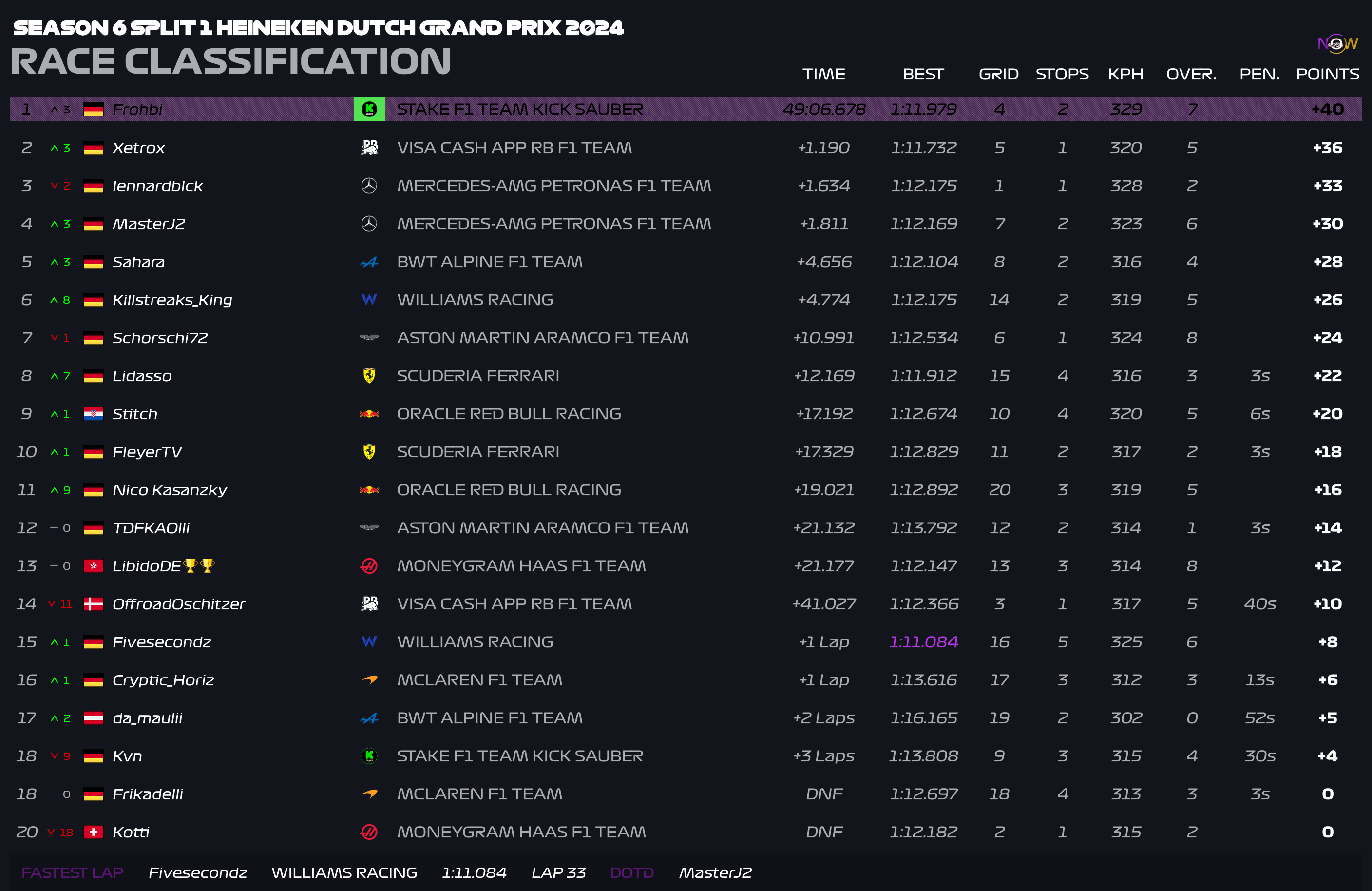This screenshot has height=891, width=1372.
Task: Click the down 11 position change for OffroadOschitzer
Action: tap(60, 604)
